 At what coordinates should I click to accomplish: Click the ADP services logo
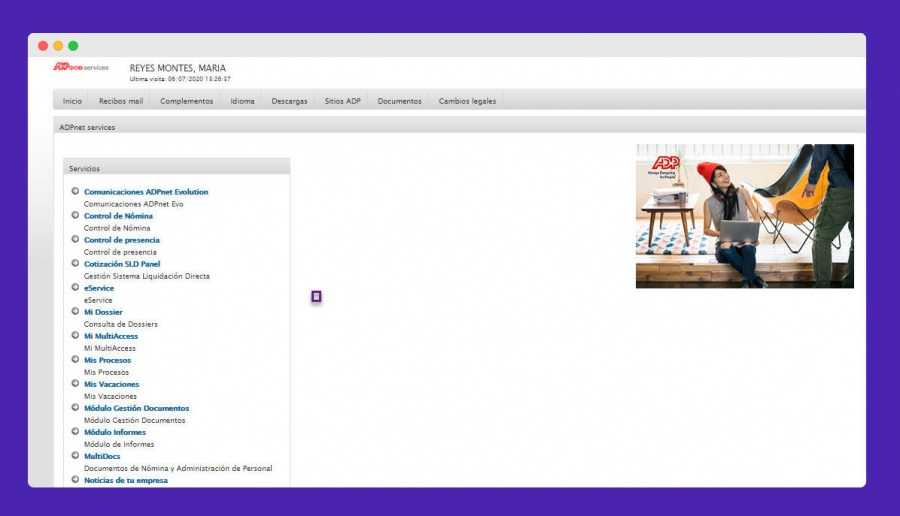[81, 67]
